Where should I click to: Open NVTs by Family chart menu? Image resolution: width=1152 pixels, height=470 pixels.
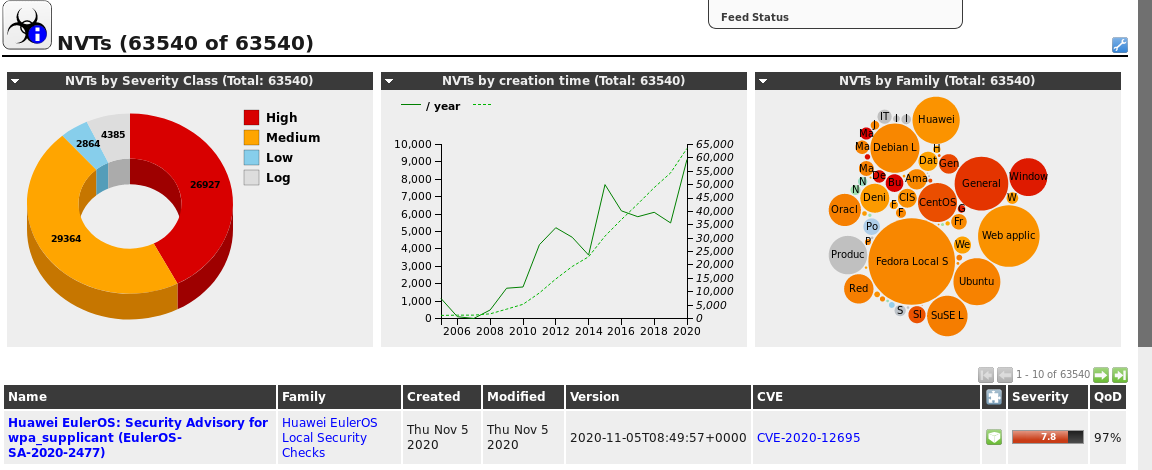click(763, 81)
